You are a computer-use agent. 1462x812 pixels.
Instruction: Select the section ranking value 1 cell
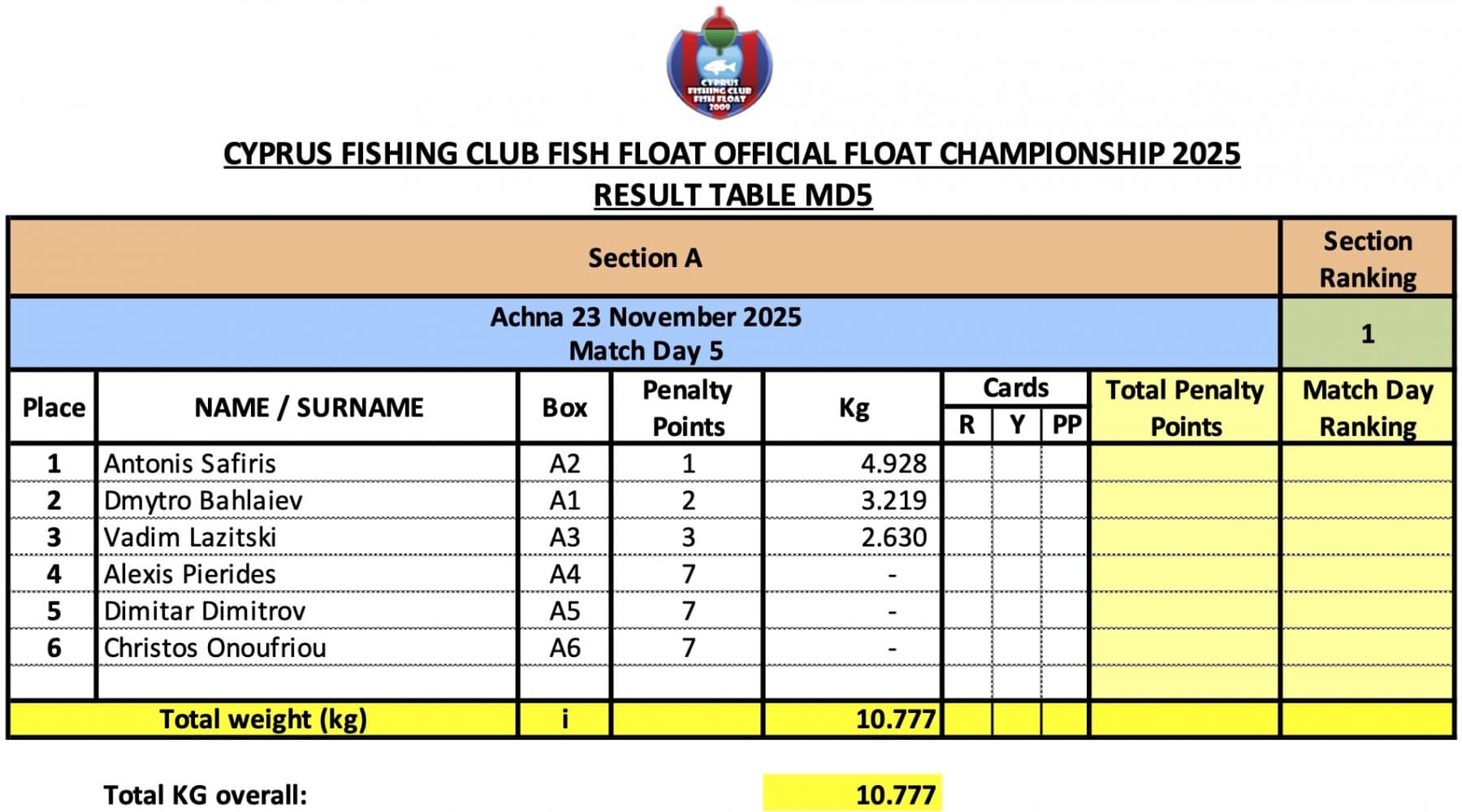click(1367, 334)
